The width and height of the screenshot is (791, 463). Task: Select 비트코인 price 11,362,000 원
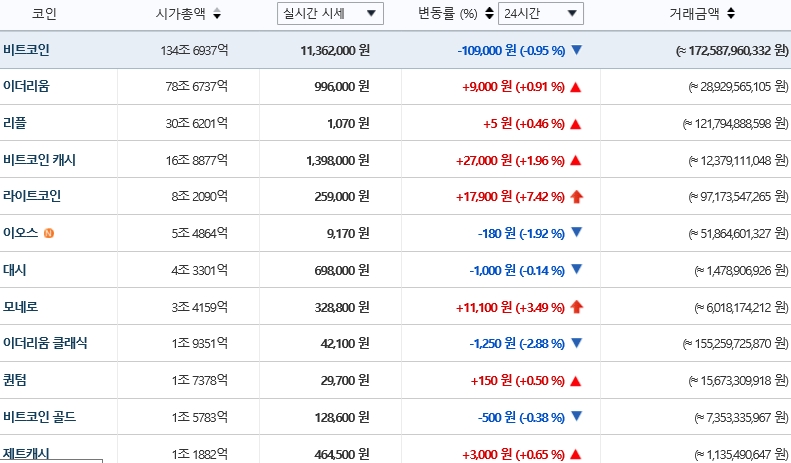pyautogui.click(x=335, y=50)
